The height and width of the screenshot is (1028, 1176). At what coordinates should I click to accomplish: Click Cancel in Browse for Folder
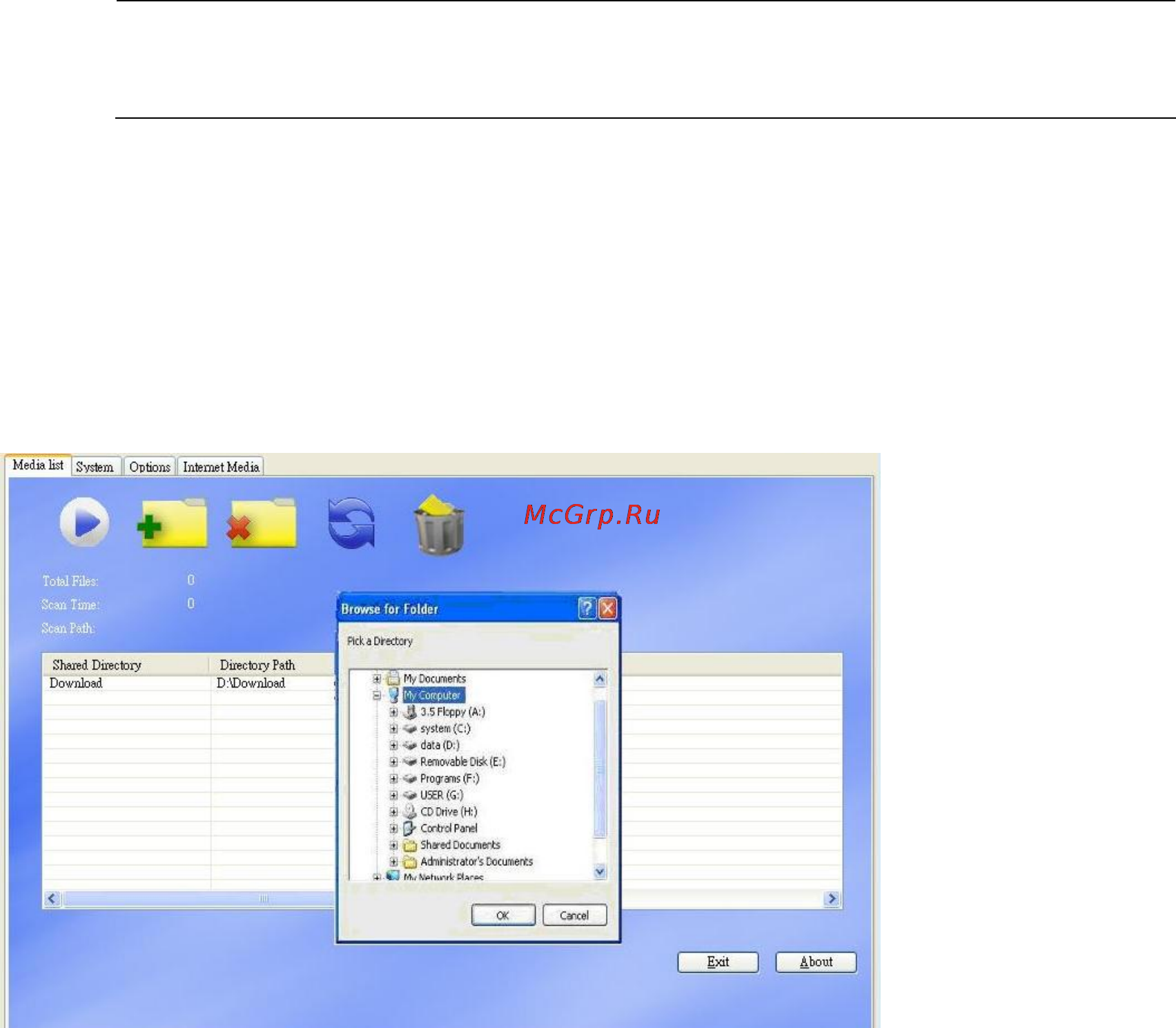click(x=574, y=915)
